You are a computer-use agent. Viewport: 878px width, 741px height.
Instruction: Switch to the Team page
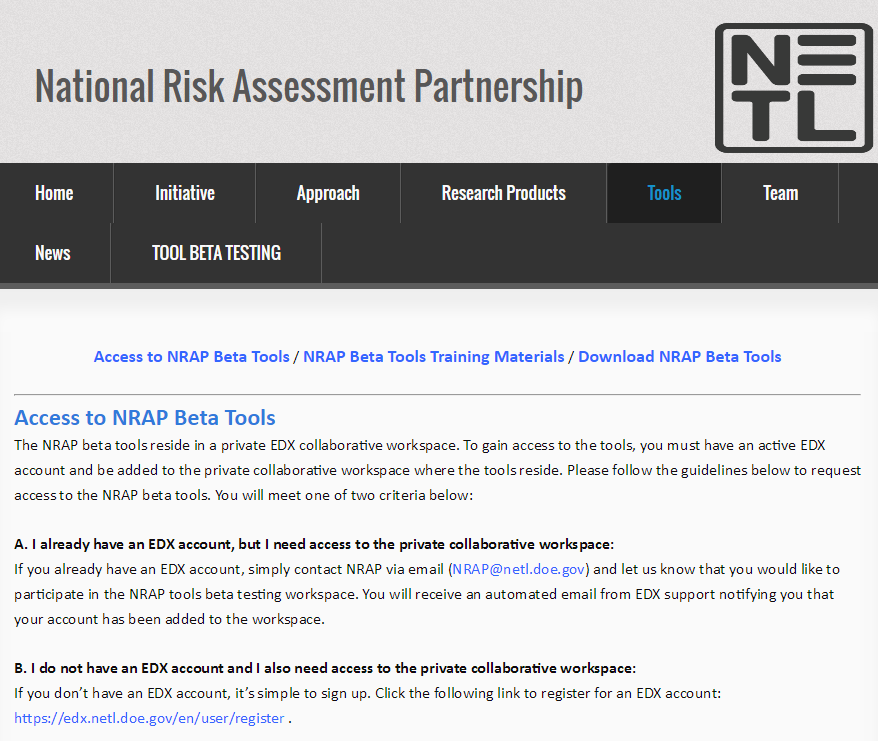(x=780, y=193)
